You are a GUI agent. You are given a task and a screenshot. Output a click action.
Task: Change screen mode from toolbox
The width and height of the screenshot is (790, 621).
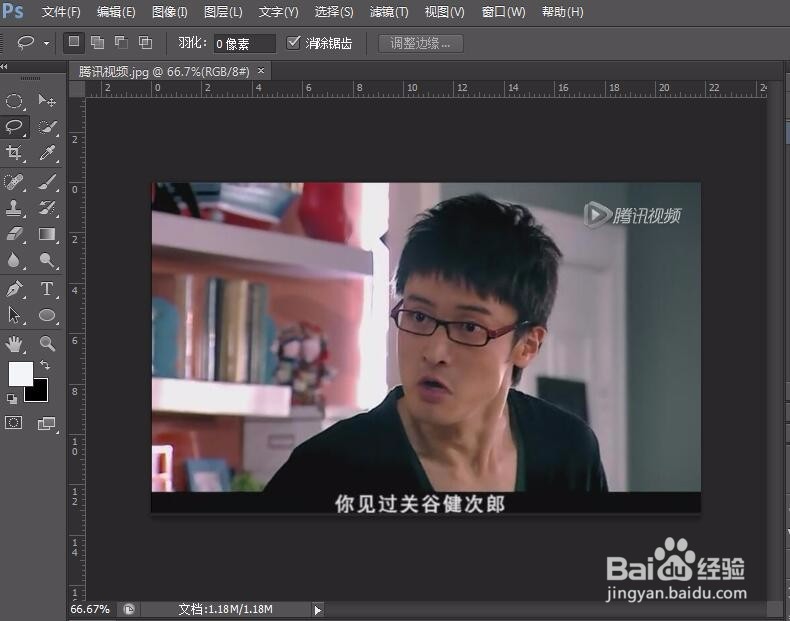[46, 423]
